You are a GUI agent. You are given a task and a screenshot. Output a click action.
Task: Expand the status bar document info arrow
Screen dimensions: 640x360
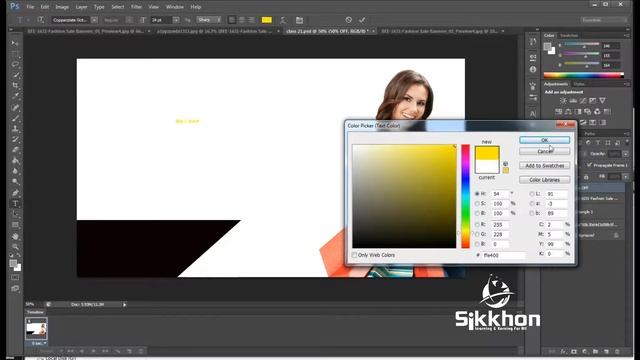[124, 304]
